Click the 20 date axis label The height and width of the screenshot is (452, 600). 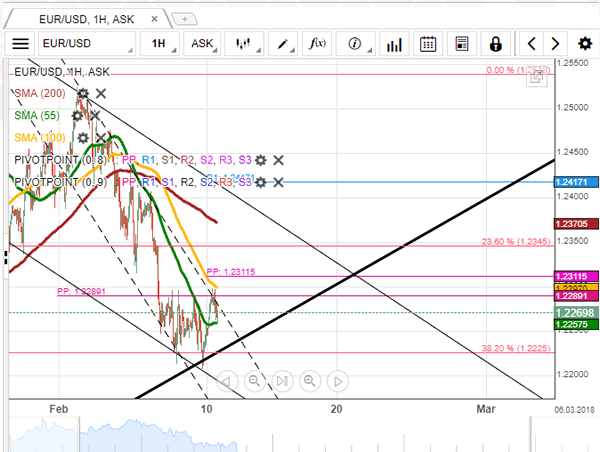336,409
